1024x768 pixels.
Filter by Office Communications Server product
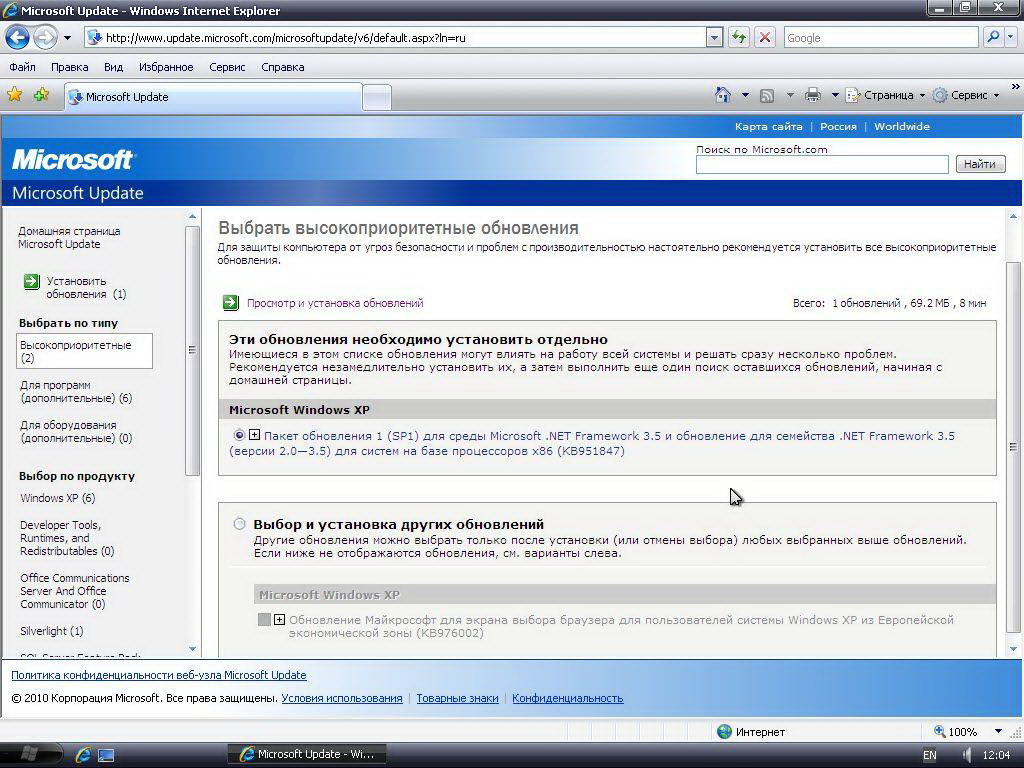tap(74, 591)
